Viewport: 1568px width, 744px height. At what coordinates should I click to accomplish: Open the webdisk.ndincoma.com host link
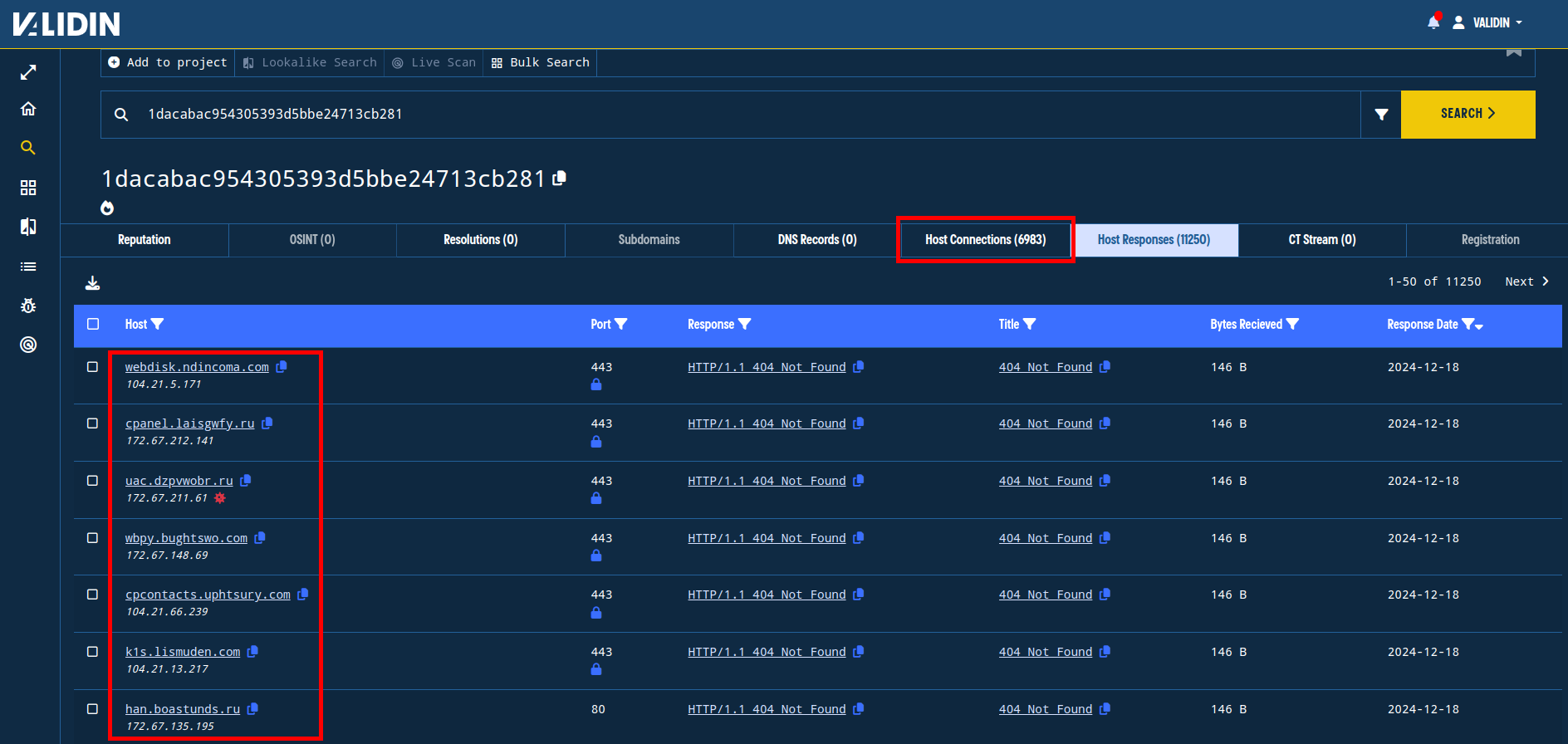(x=197, y=367)
